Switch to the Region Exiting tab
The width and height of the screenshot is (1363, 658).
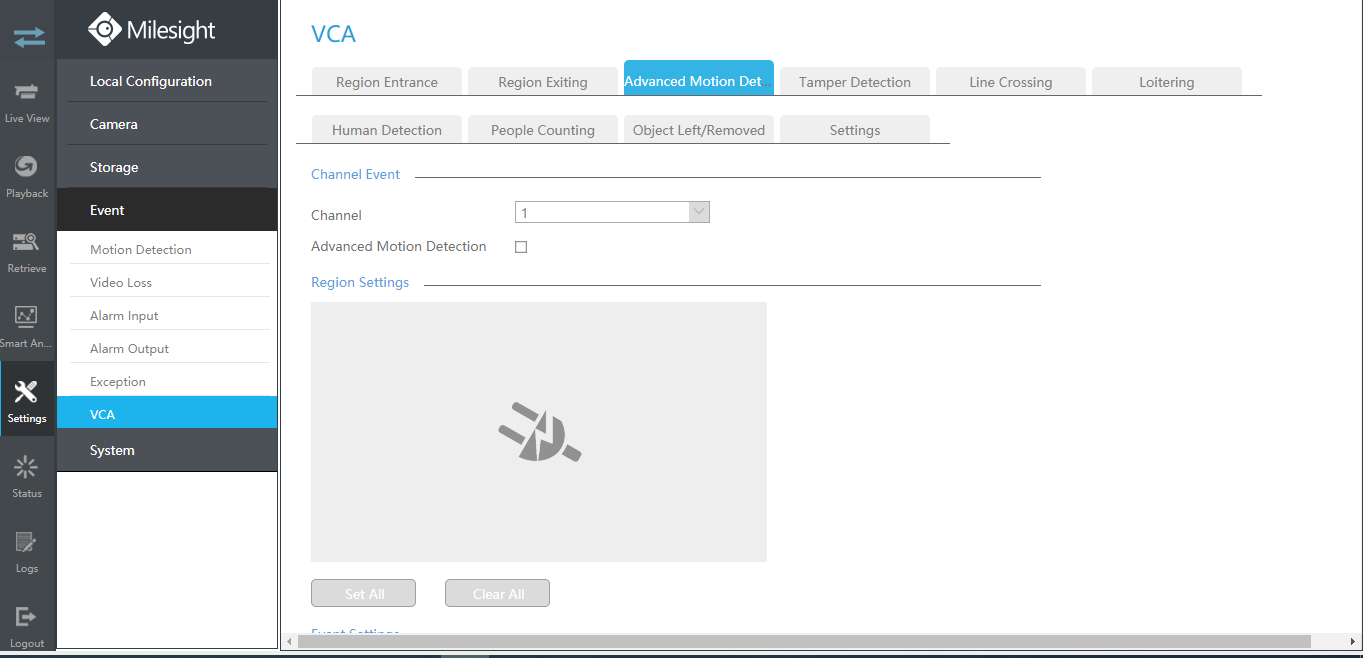(x=543, y=82)
